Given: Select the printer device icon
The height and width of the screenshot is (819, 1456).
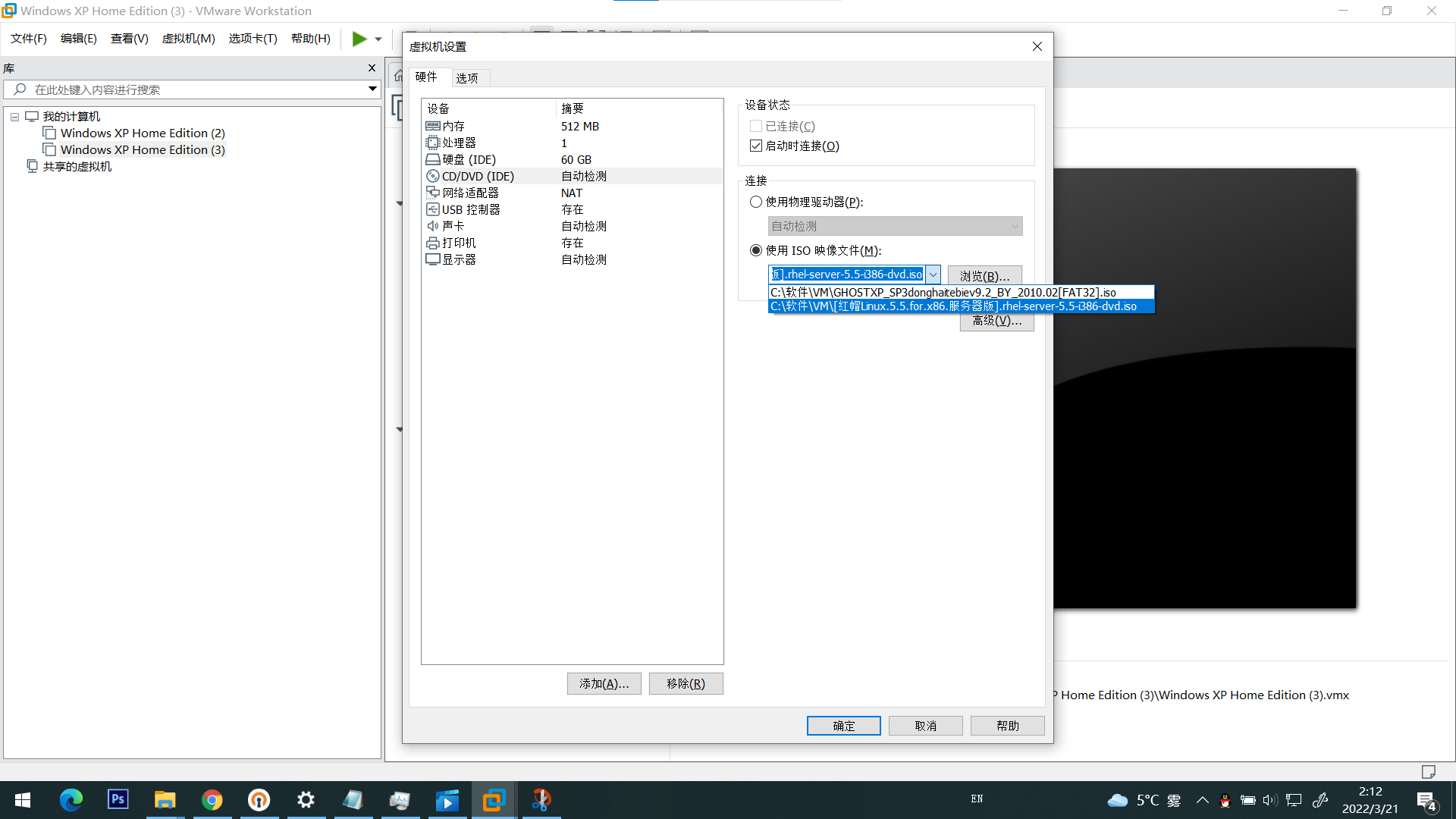Looking at the screenshot, I should [x=433, y=243].
